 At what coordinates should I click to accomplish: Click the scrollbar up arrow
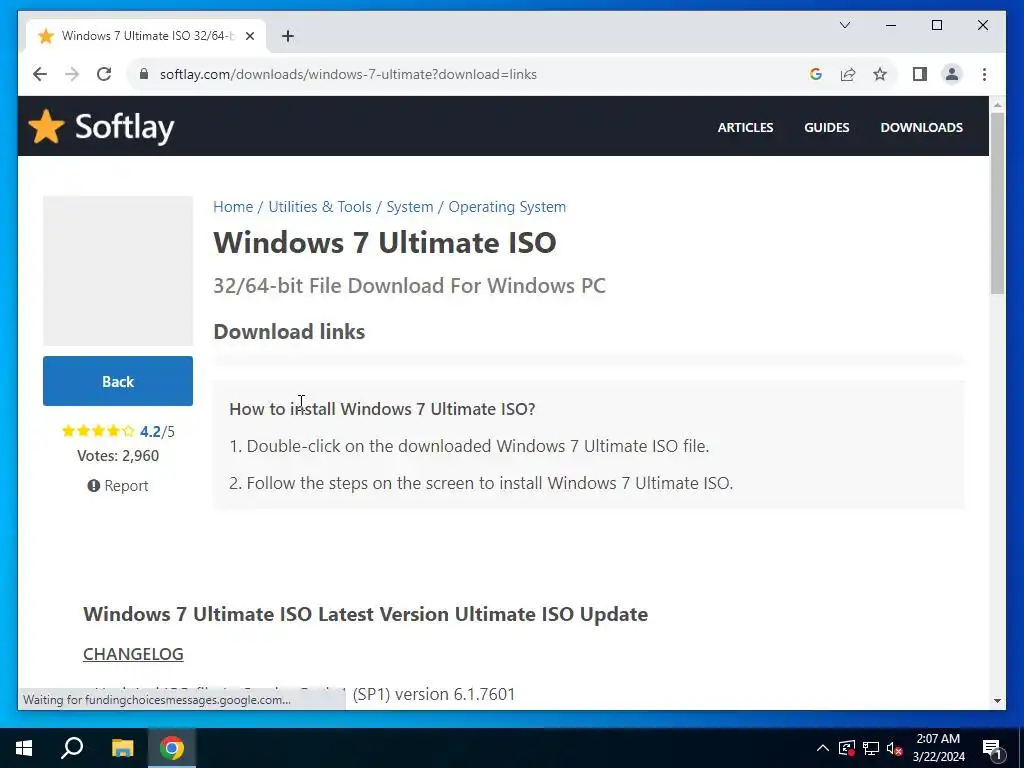coord(997,104)
